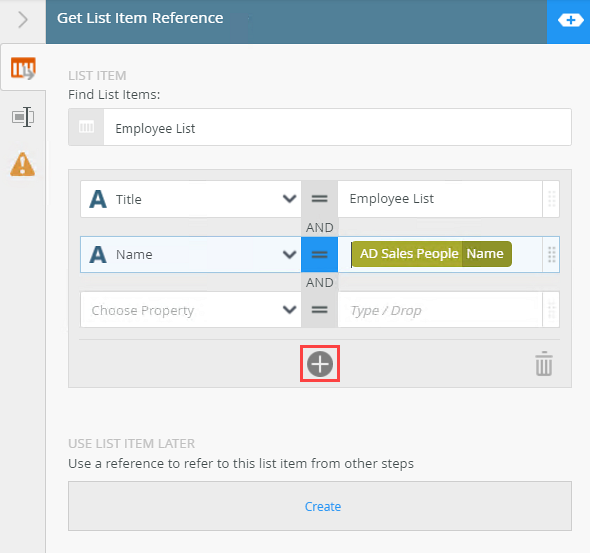This screenshot has width=590, height=553.
Task: Open the errors tab with warning triangle
Action: pyautogui.click(x=23, y=164)
